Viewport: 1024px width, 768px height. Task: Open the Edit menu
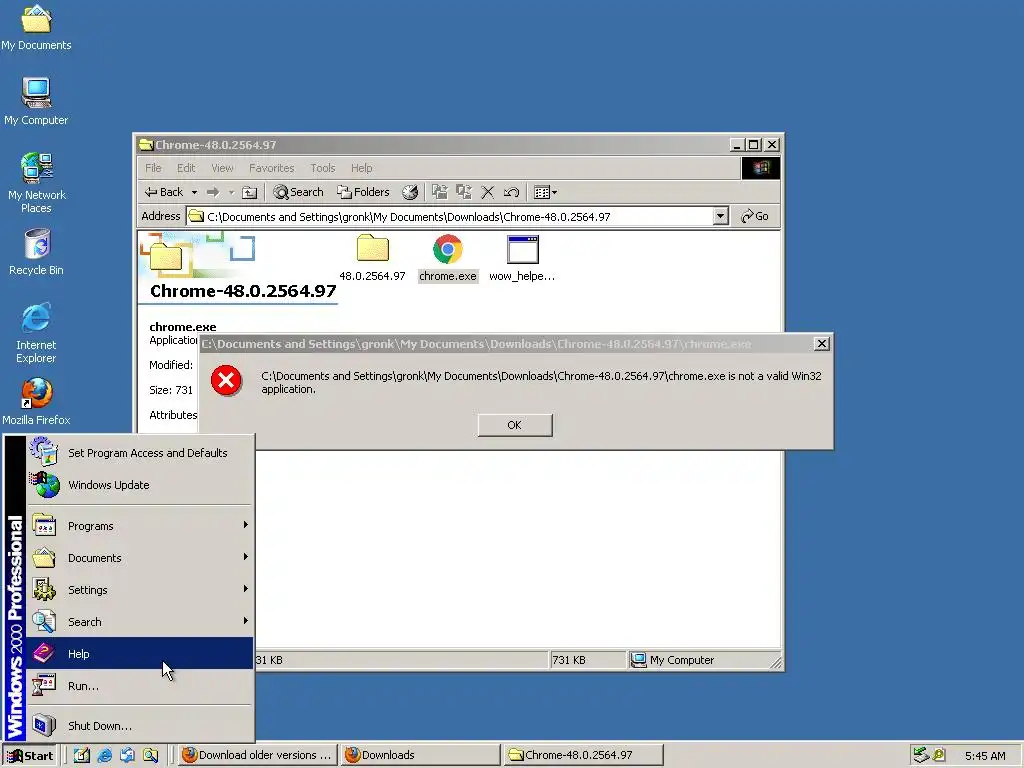[x=186, y=168]
